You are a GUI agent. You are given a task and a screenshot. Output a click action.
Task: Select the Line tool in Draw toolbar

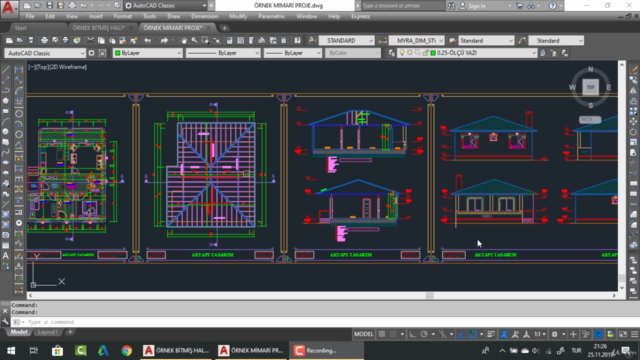(6, 70)
